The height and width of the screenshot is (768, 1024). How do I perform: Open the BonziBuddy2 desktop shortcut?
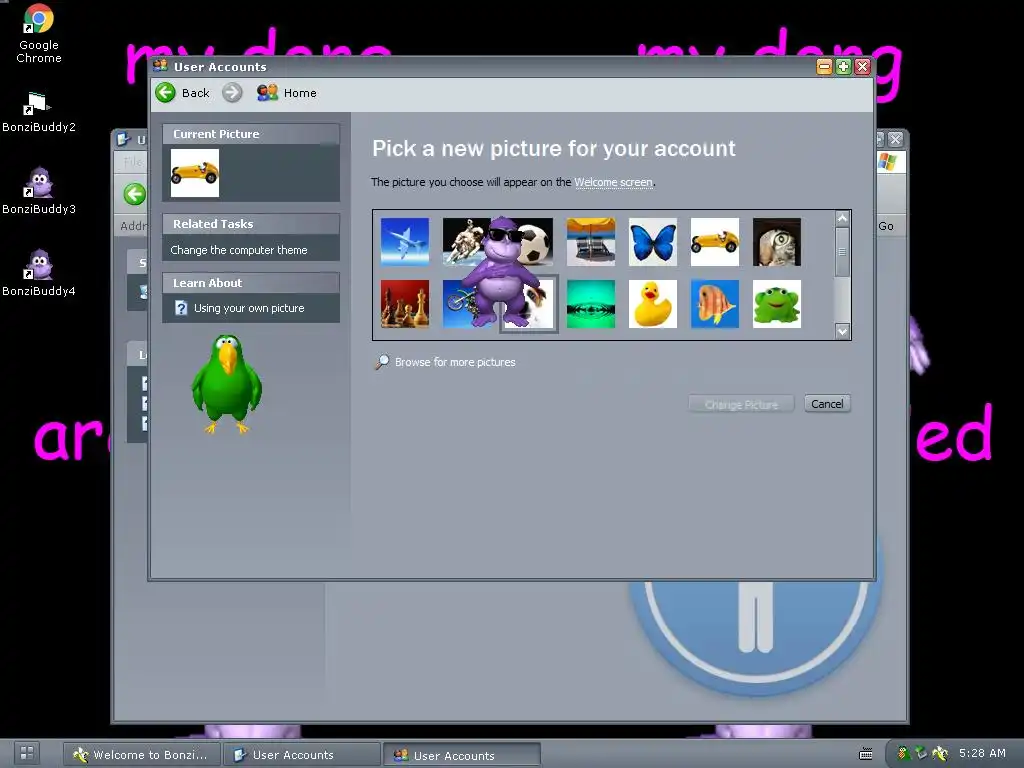[39, 112]
